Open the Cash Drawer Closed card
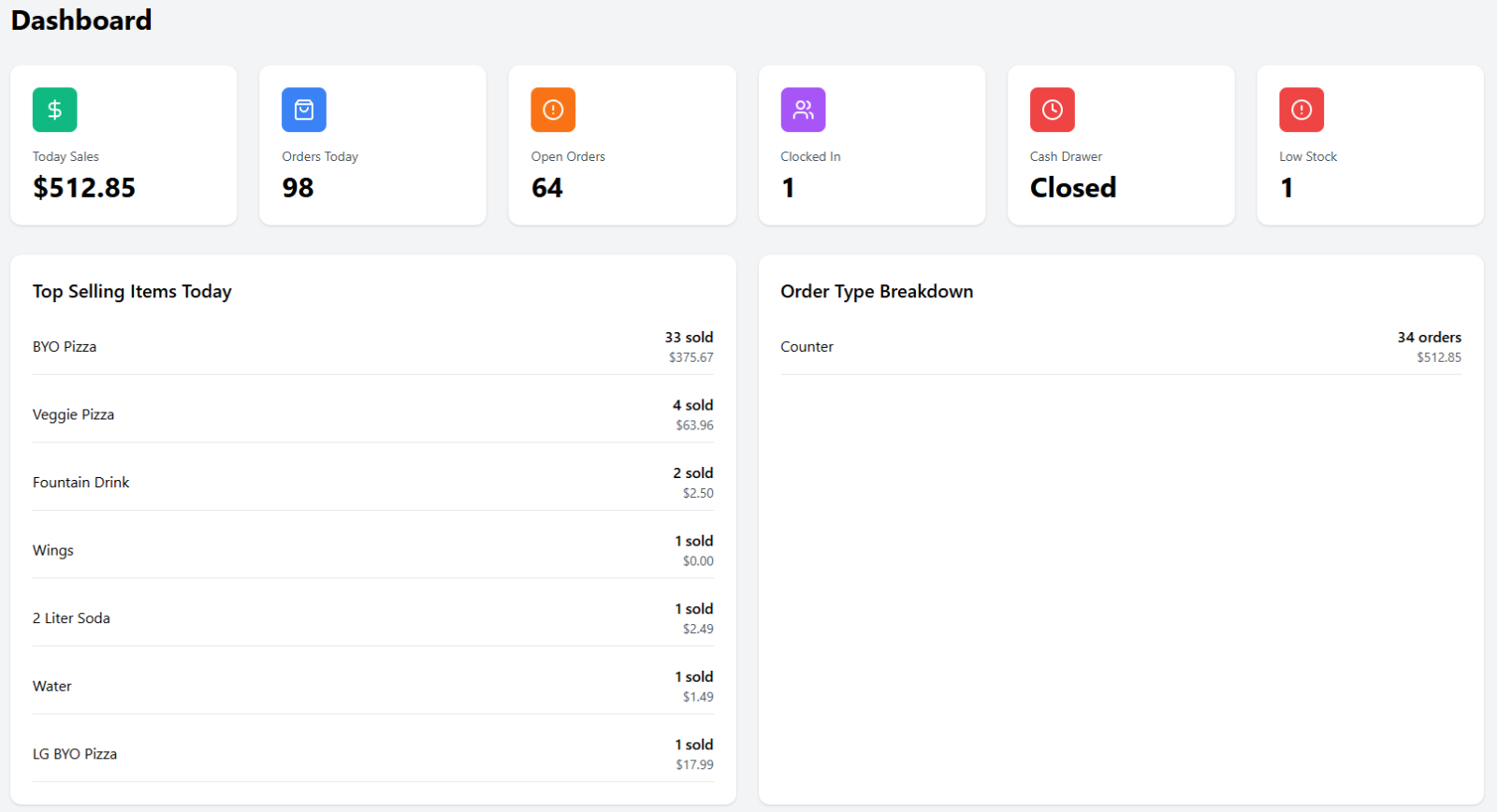This screenshot has width=1497, height=812. (1121, 145)
